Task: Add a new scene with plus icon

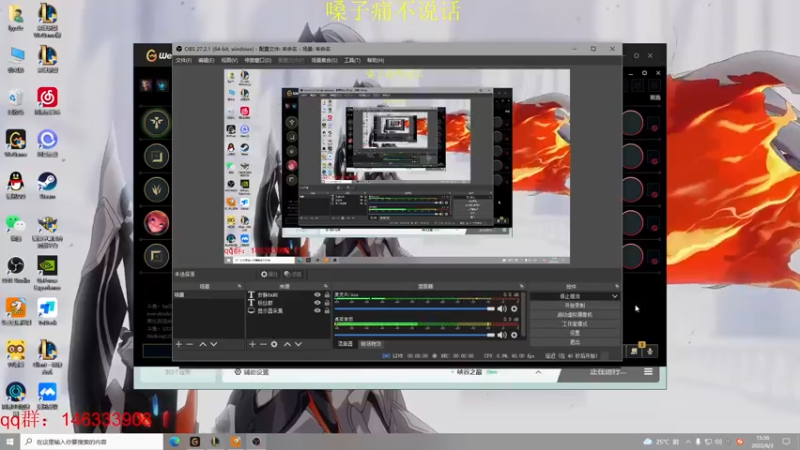Action: (179, 344)
